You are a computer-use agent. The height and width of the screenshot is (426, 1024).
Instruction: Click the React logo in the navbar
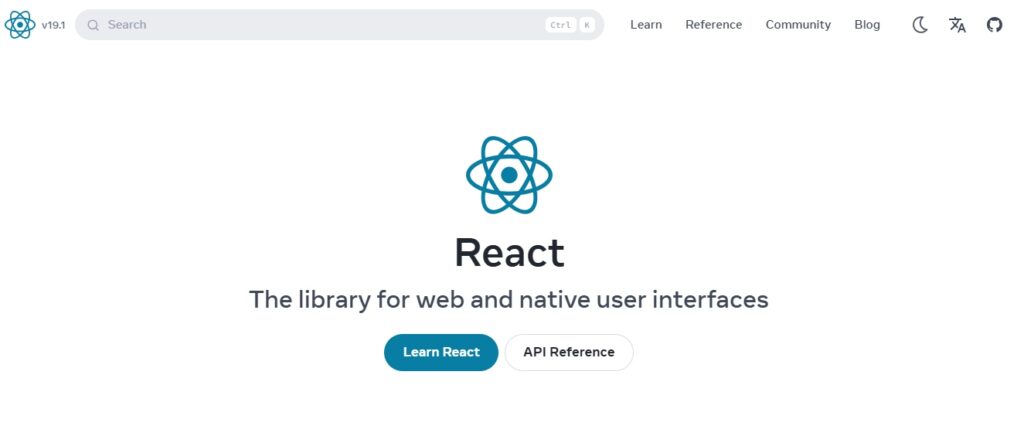coord(20,25)
